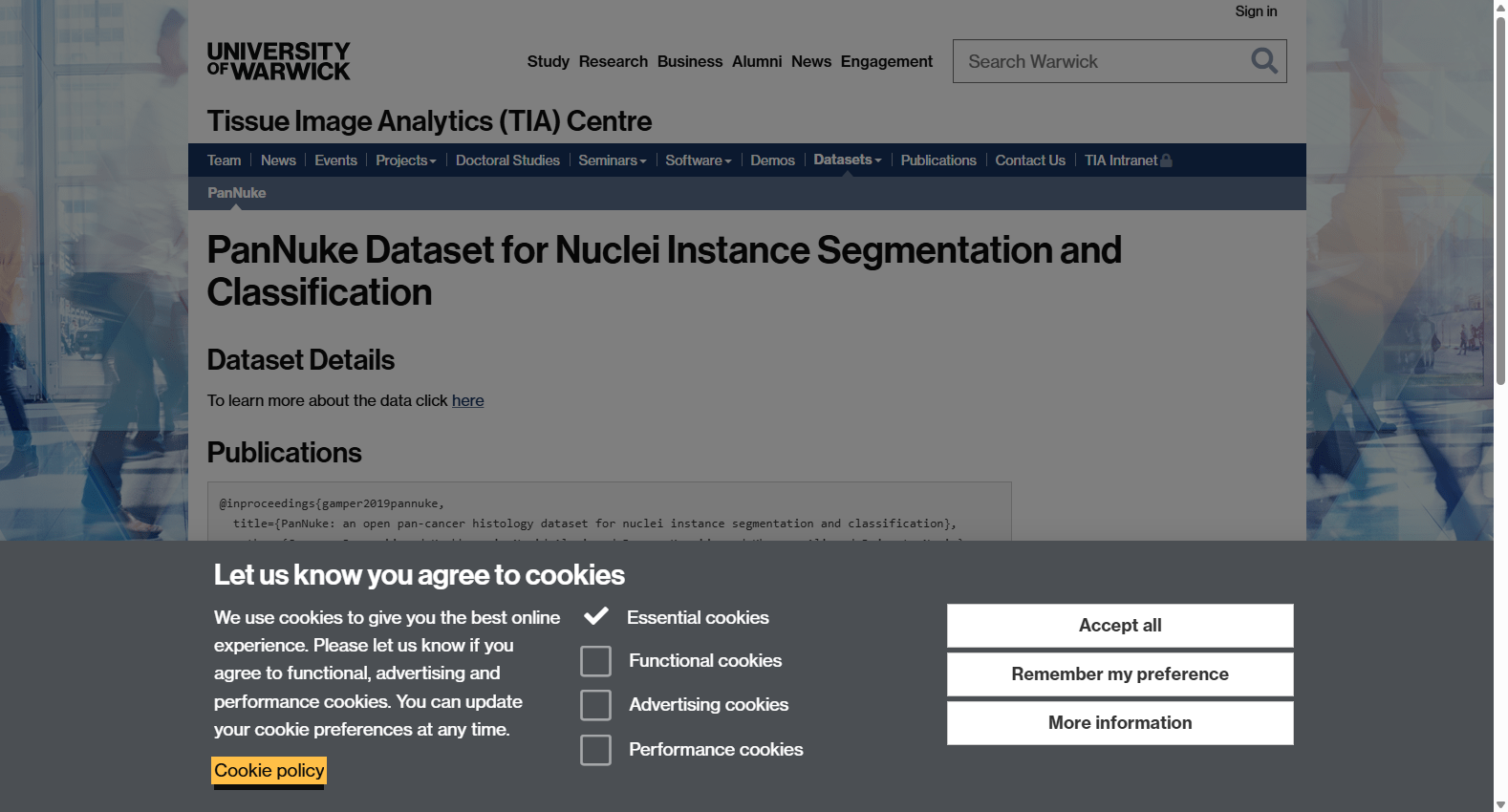1508x812 pixels.
Task: Click the Dataset Details heading
Action: (x=301, y=360)
